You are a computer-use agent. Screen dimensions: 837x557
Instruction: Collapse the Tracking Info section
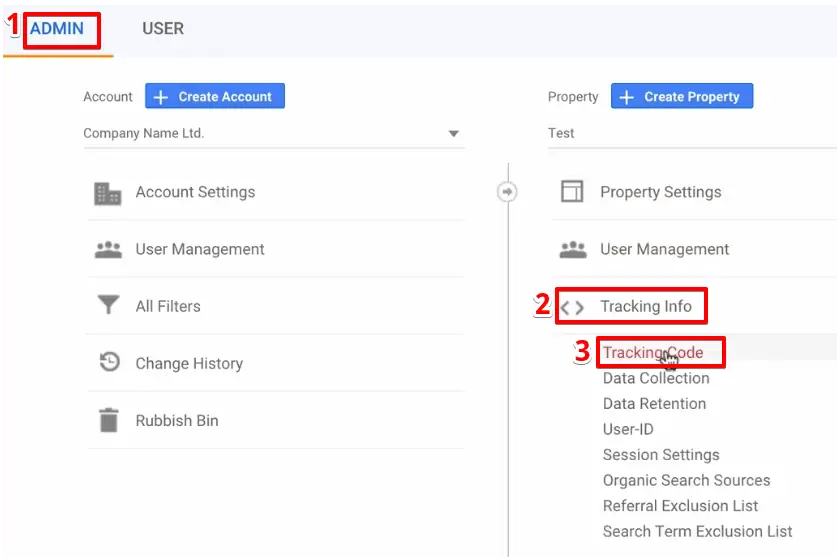(646, 307)
